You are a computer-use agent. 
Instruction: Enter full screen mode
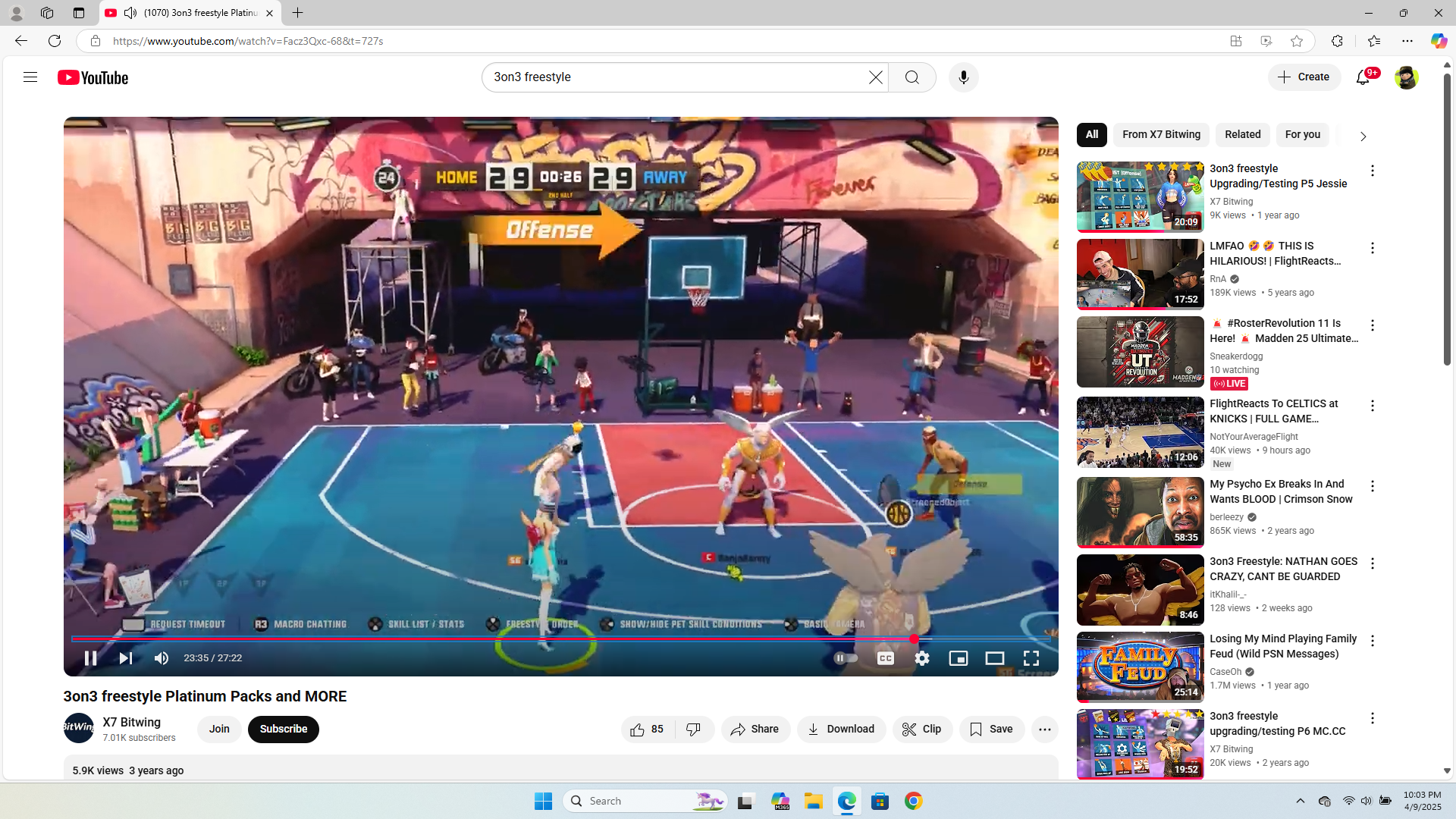[1031, 658]
